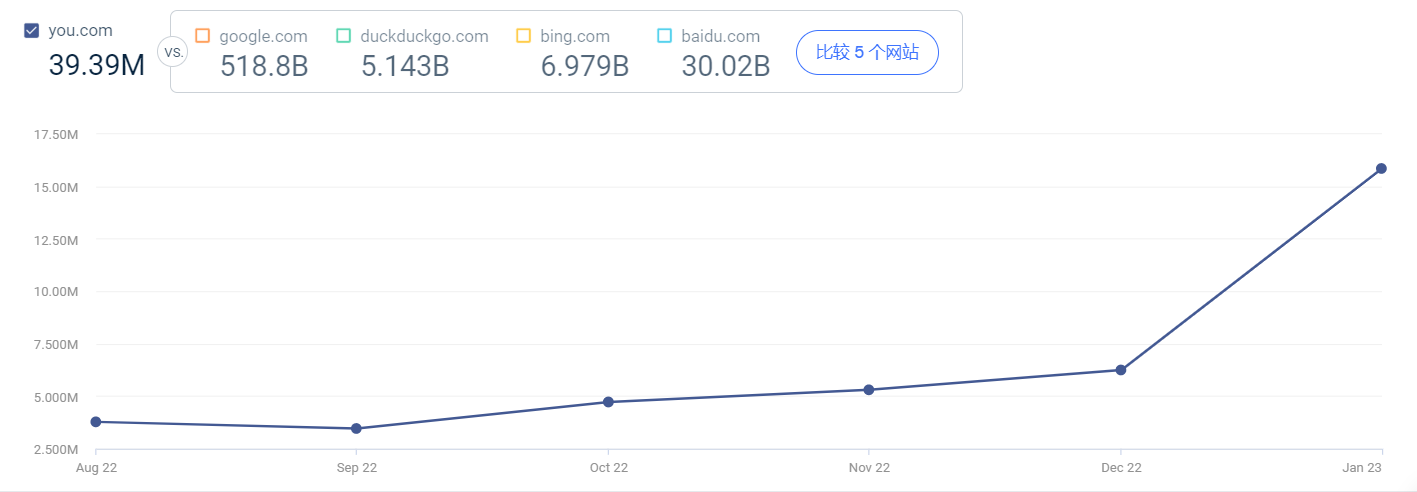Viewport: 1417px width, 492px height.
Task: Tick the duckduckgo.com checkbox
Action: tap(344, 36)
